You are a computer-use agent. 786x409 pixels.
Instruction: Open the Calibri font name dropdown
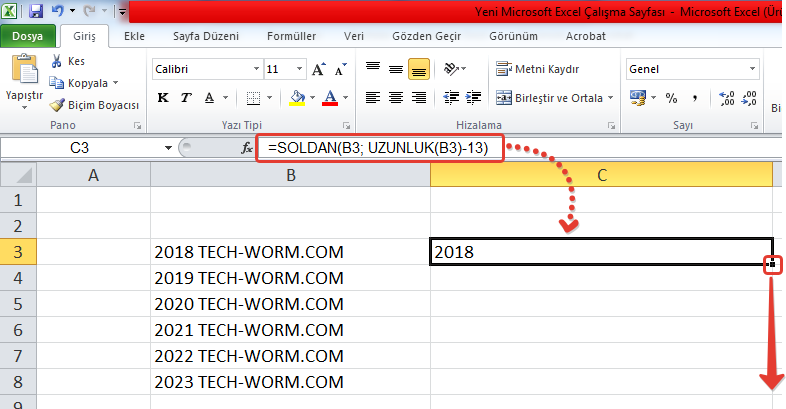point(254,70)
